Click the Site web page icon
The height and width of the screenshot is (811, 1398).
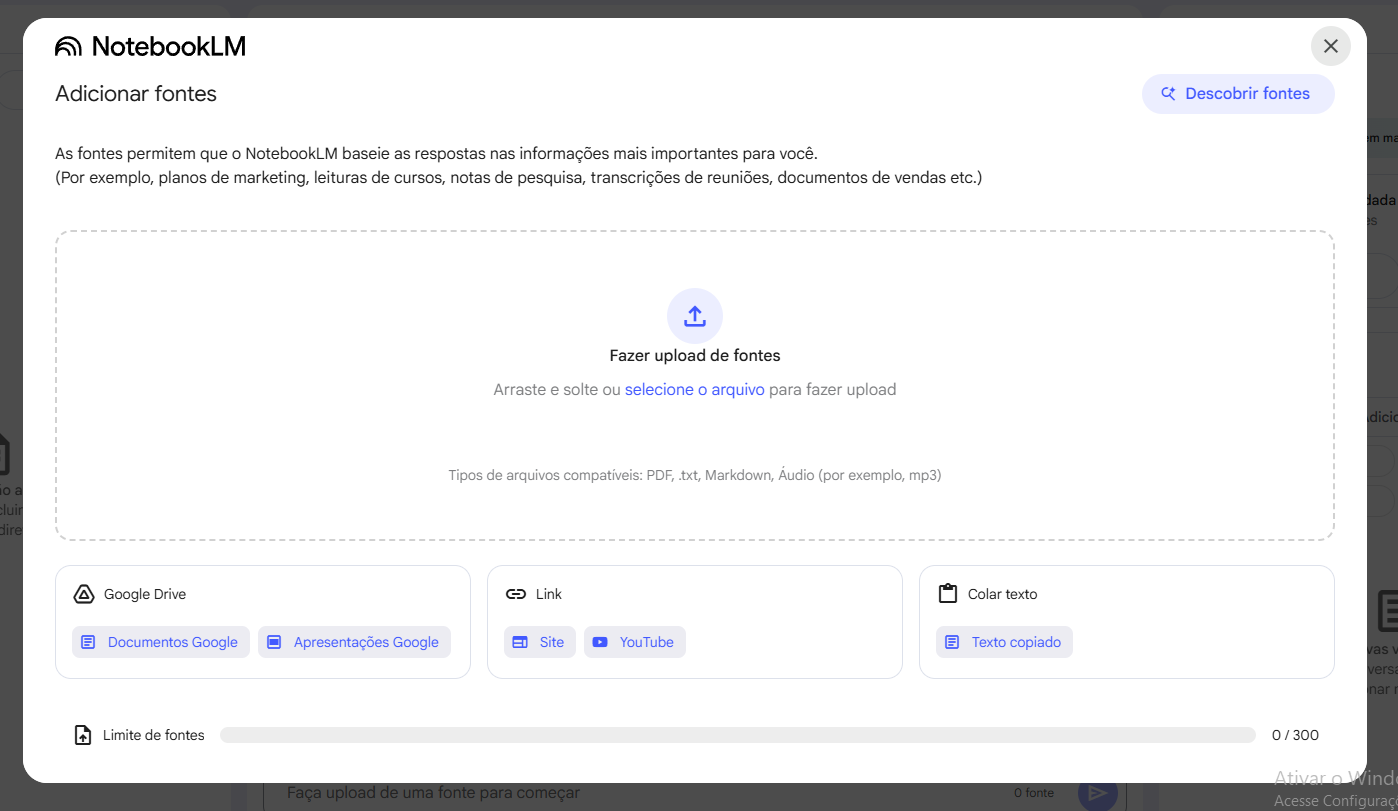(520, 642)
